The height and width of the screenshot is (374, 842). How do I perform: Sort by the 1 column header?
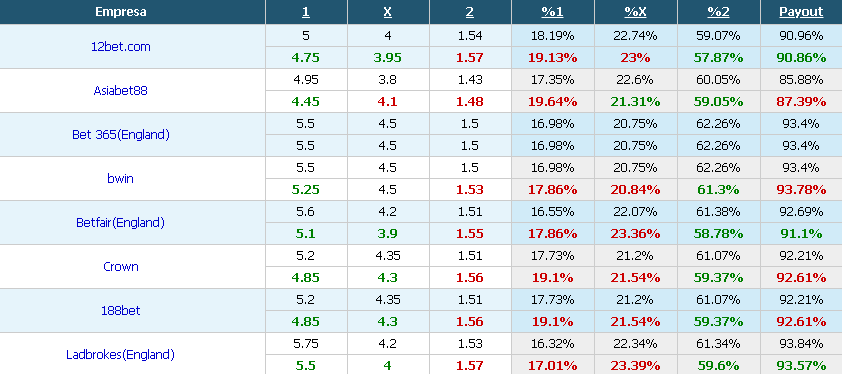point(306,12)
